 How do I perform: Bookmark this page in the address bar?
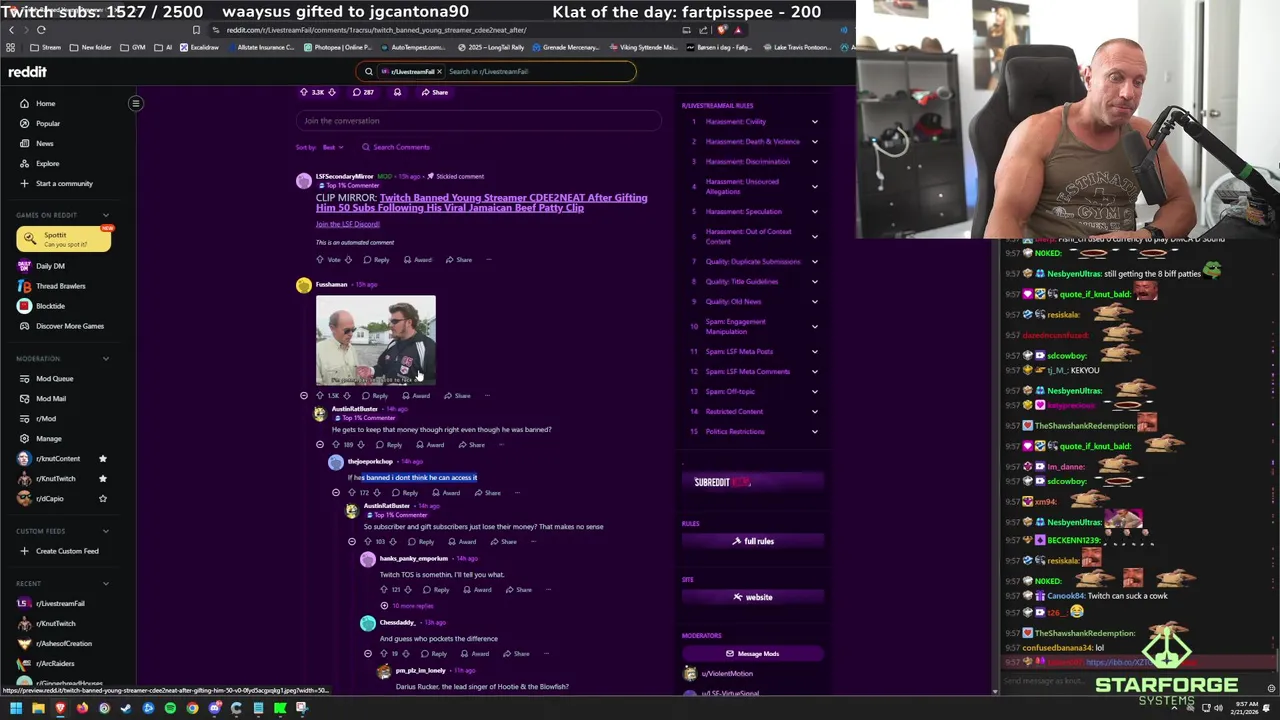point(196,30)
